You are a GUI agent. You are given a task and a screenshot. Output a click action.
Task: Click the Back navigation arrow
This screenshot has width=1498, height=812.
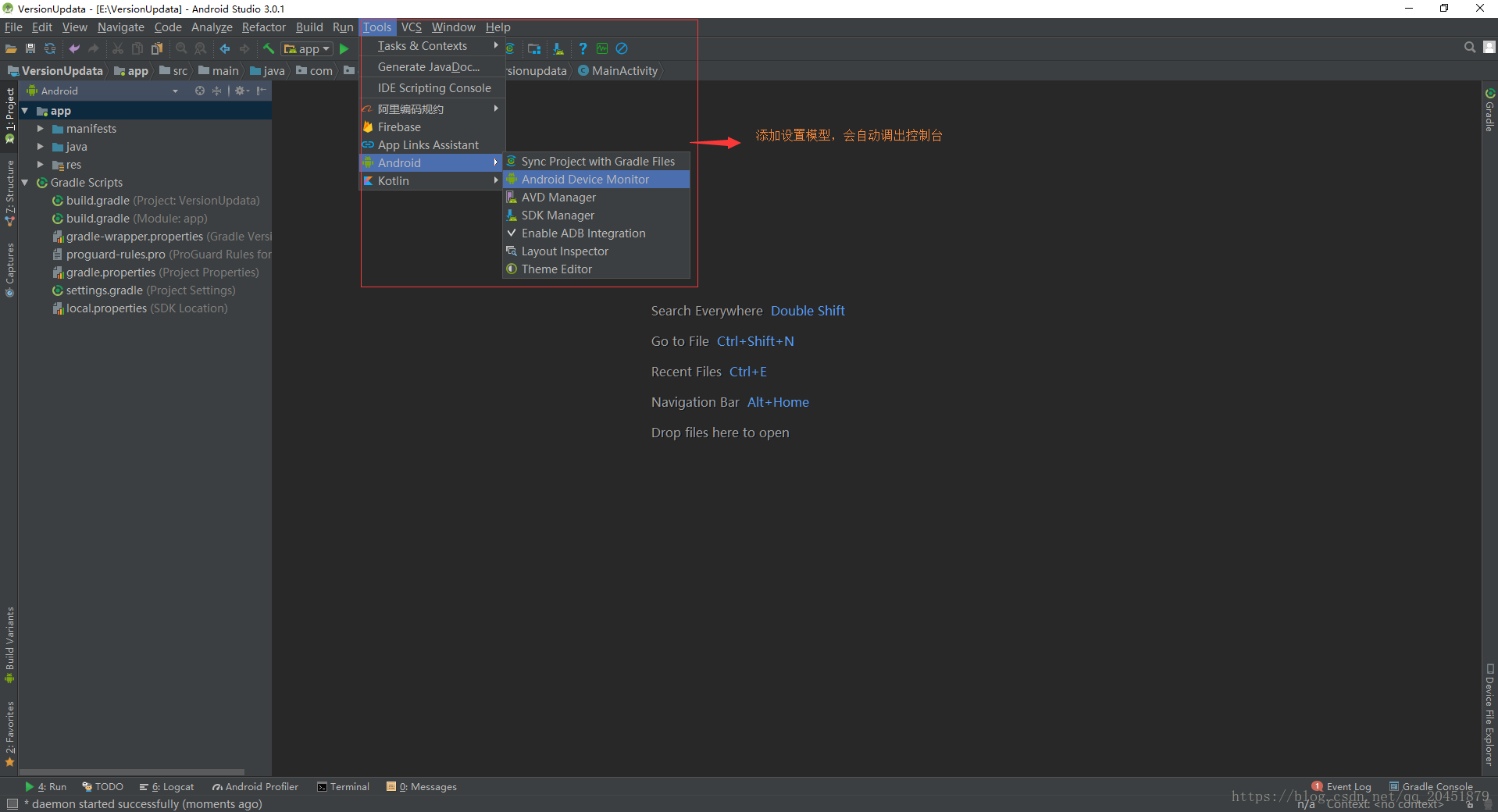click(x=225, y=48)
